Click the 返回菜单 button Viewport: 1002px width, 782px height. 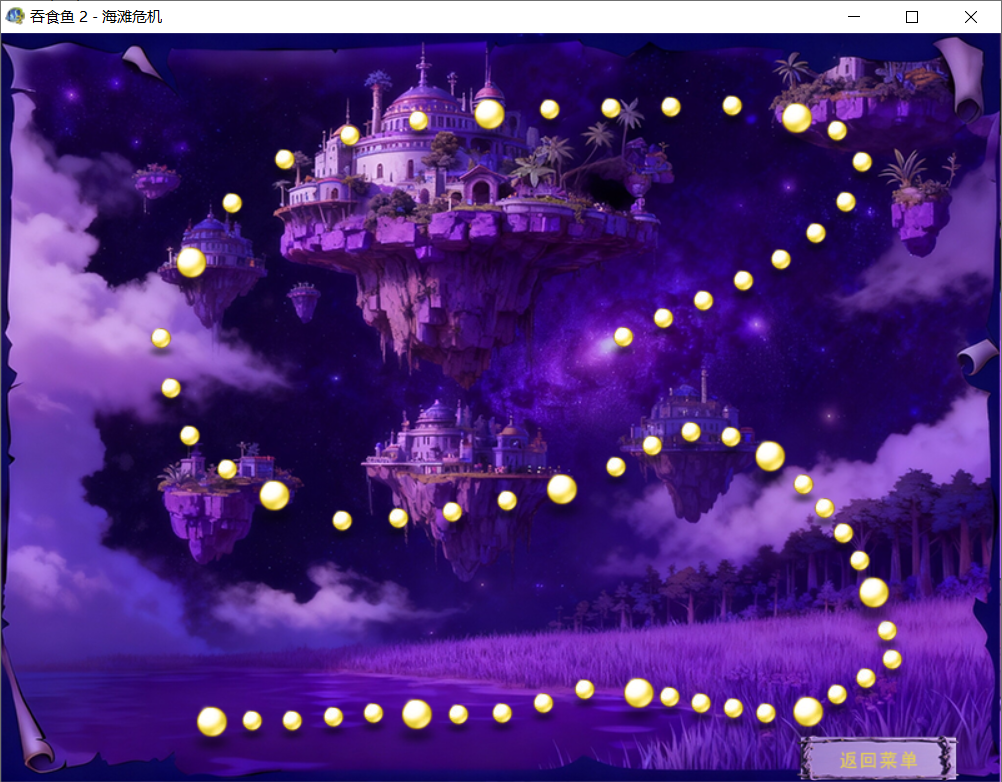click(x=878, y=760)
